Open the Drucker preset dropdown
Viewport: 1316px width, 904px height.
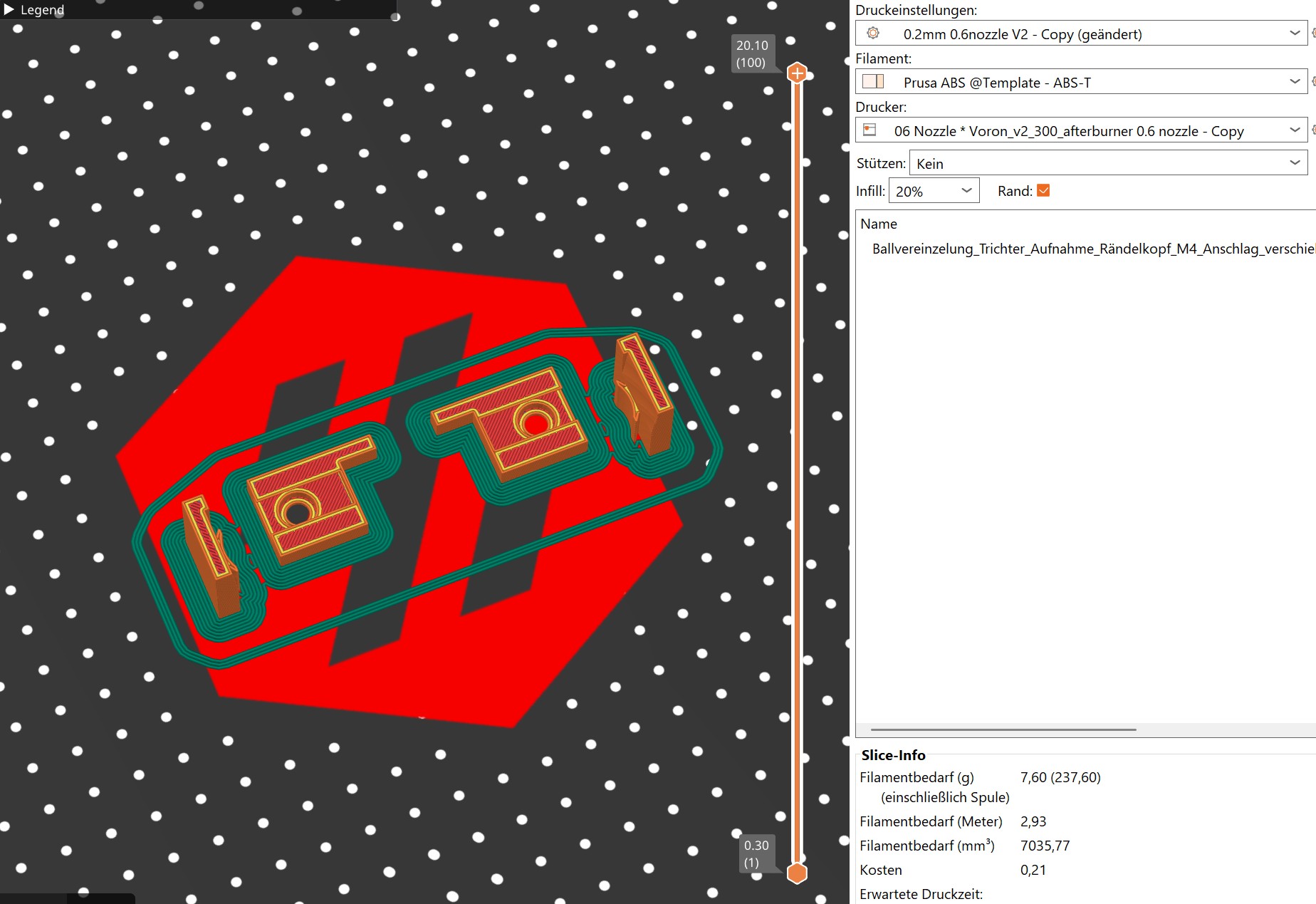pos(1081,130)
